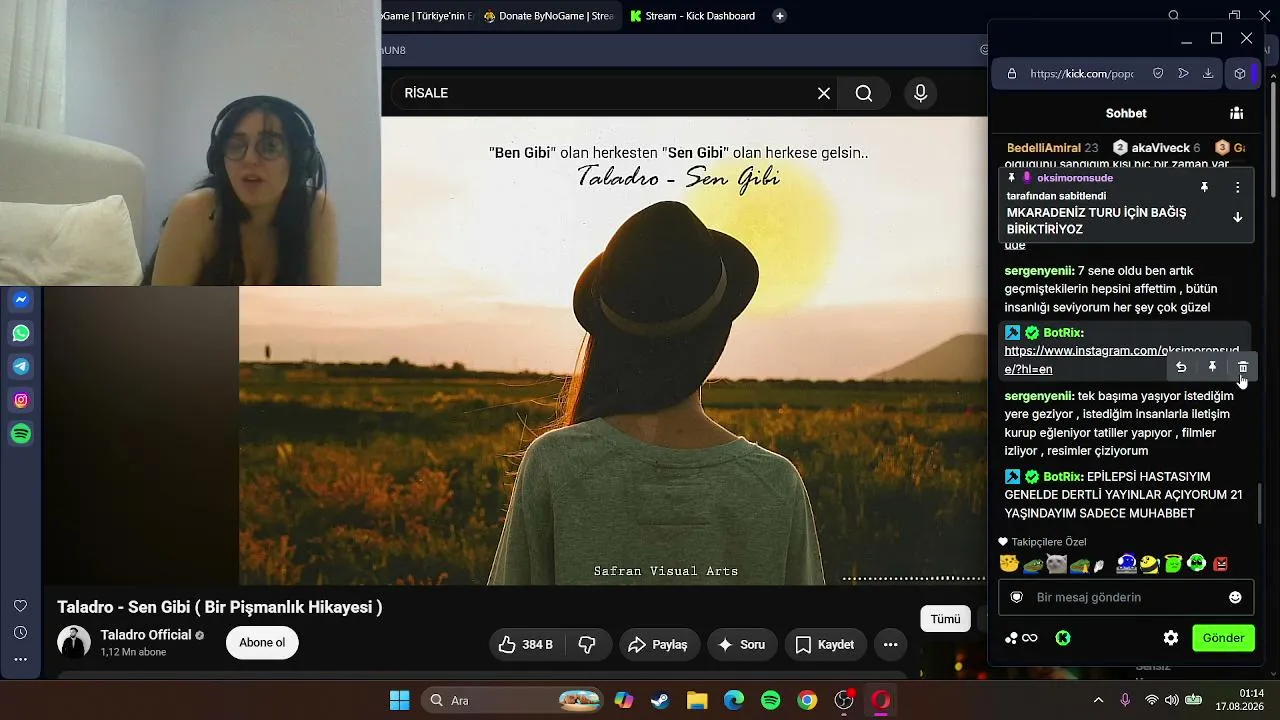Share the video with Paylaş
Image resolution: width=1280 pixels, height=720 pixels.
(658, 645)
